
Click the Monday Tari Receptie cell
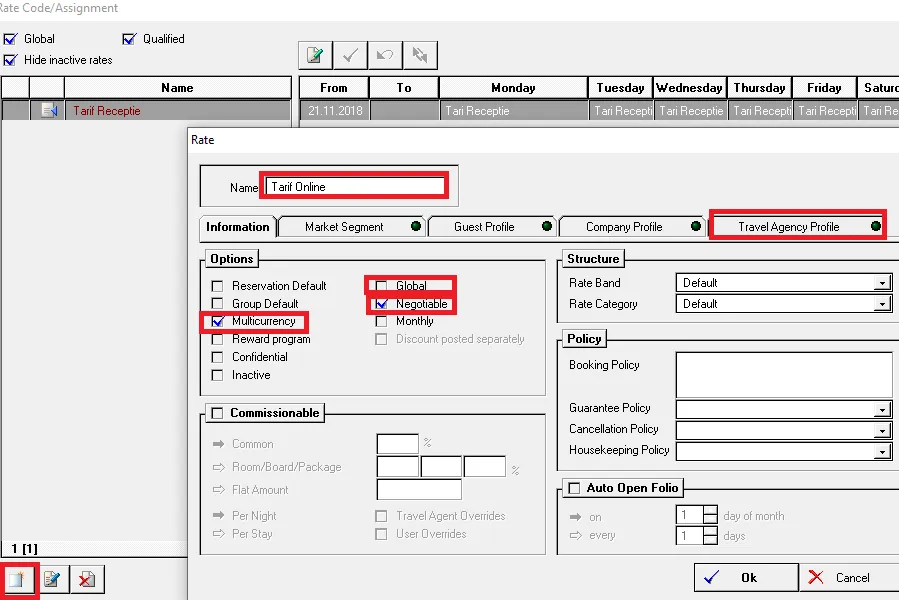(513, 111)
